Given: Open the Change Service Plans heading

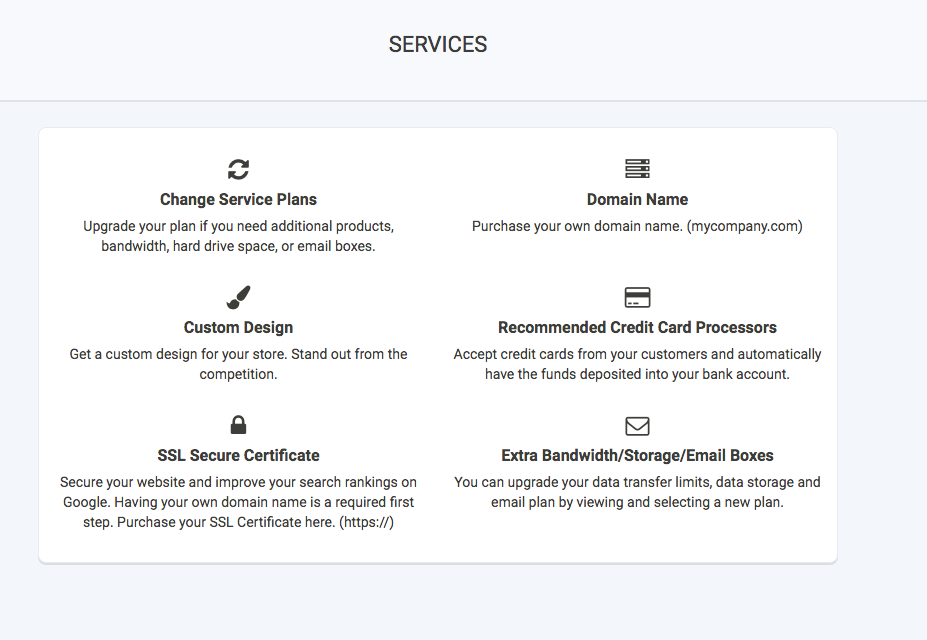Looking at the screenshot, I should point(238,199).
